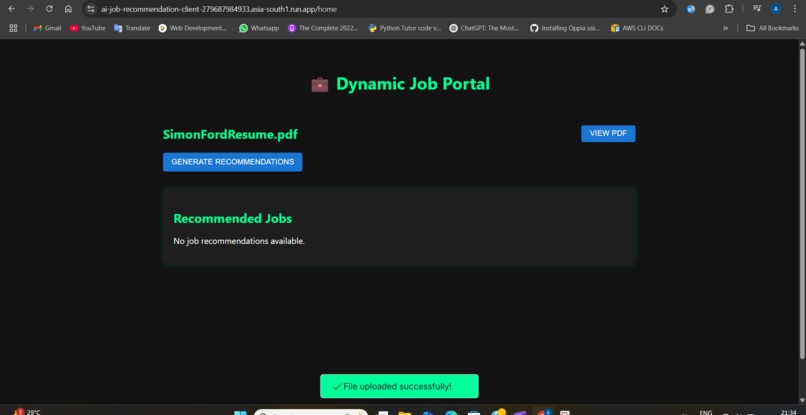Click Generate Recommendations button

[x=232, y=162]
